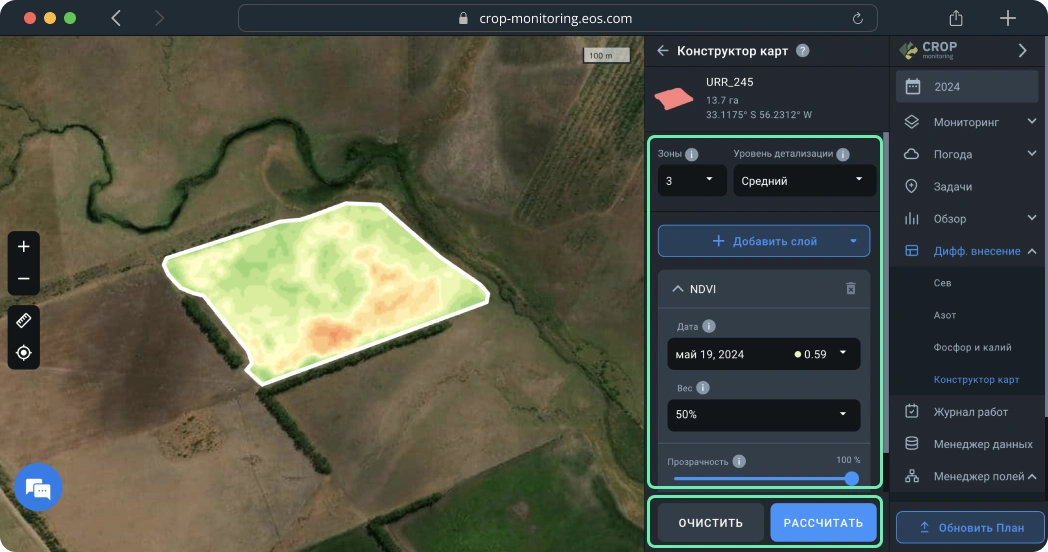1048x552 pixels.
Task: Open the date dropdown май 19, 2024
Action: coord(763,354)
